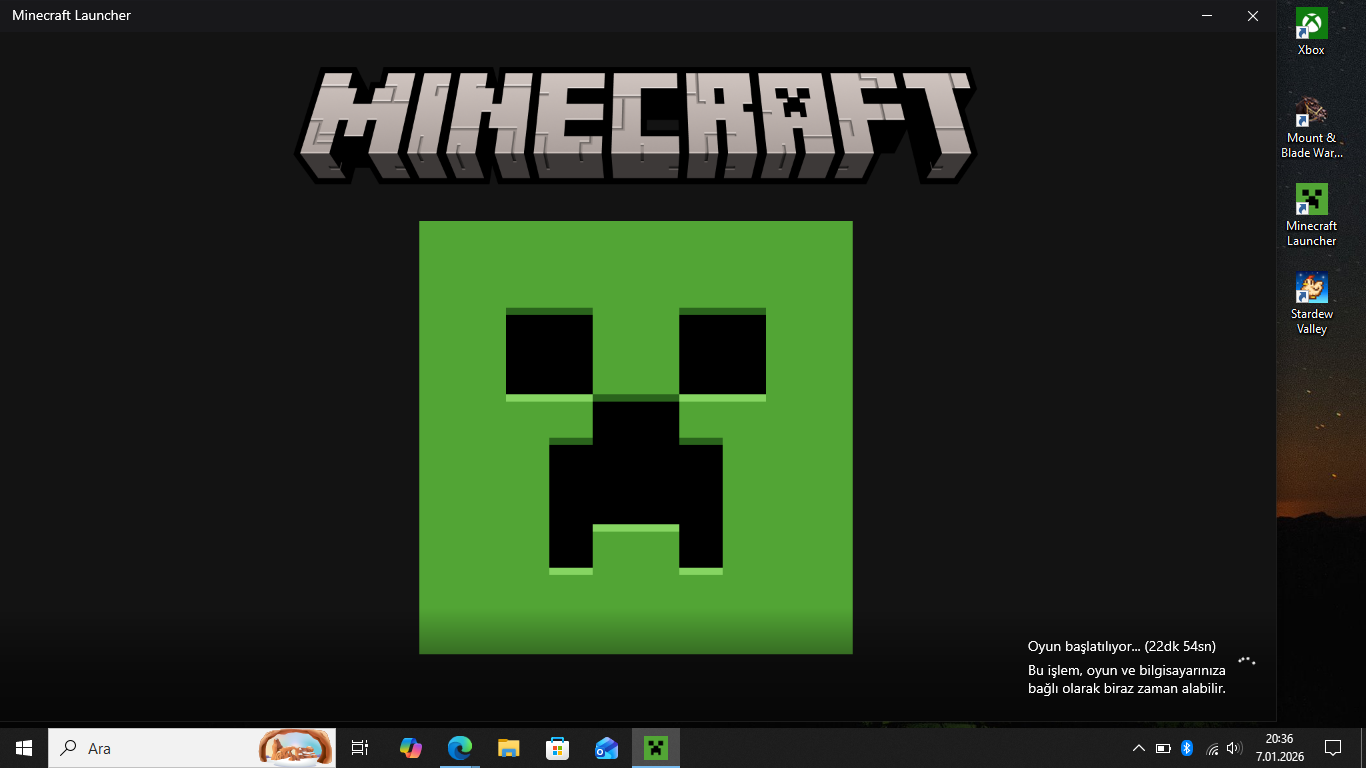Screen dimensions: 1366x768
Task: Click the "Ara" taskbar search box
Action: (192, 748)
